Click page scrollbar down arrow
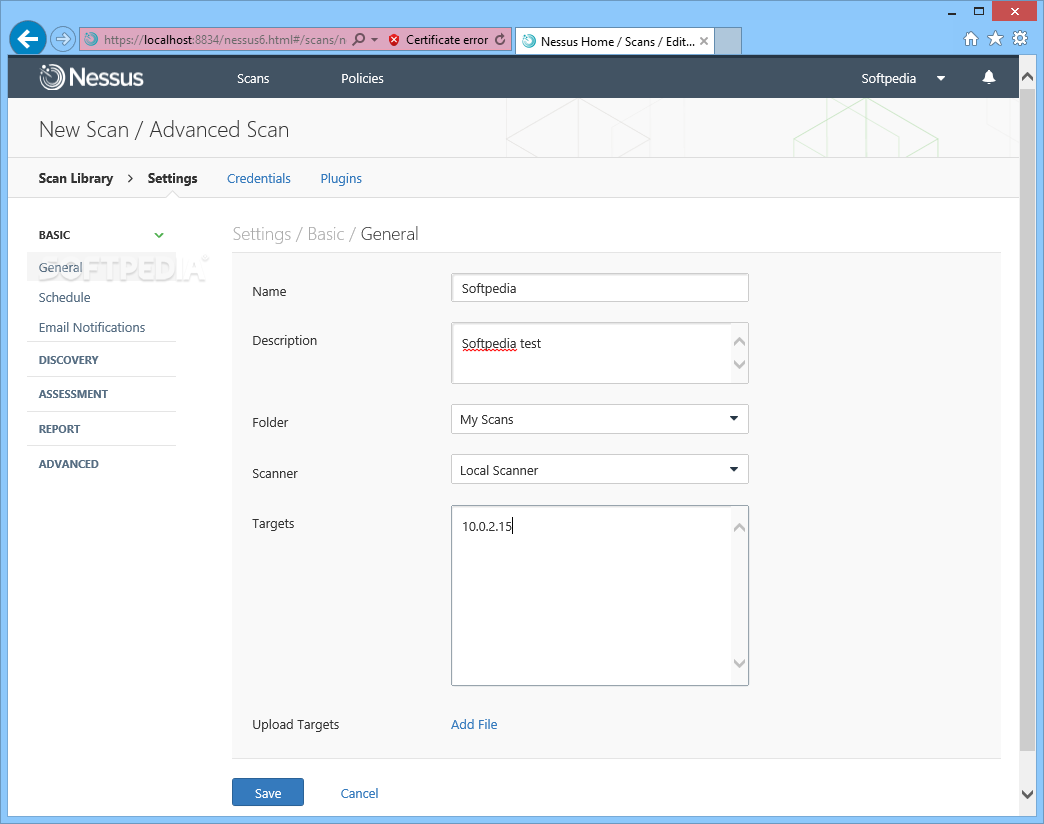This screenshot has width=1044, height=824. click(x=1027, y=794)
